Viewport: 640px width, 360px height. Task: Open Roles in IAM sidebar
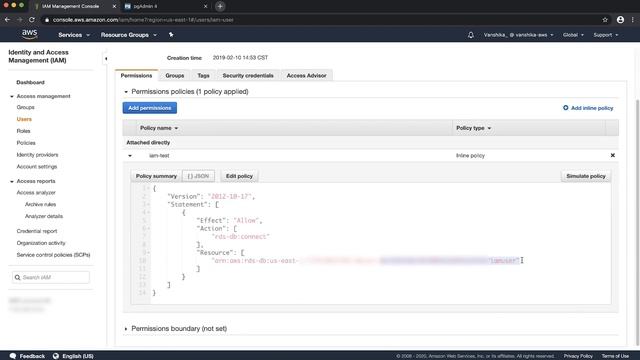click(x=23, y=131)
